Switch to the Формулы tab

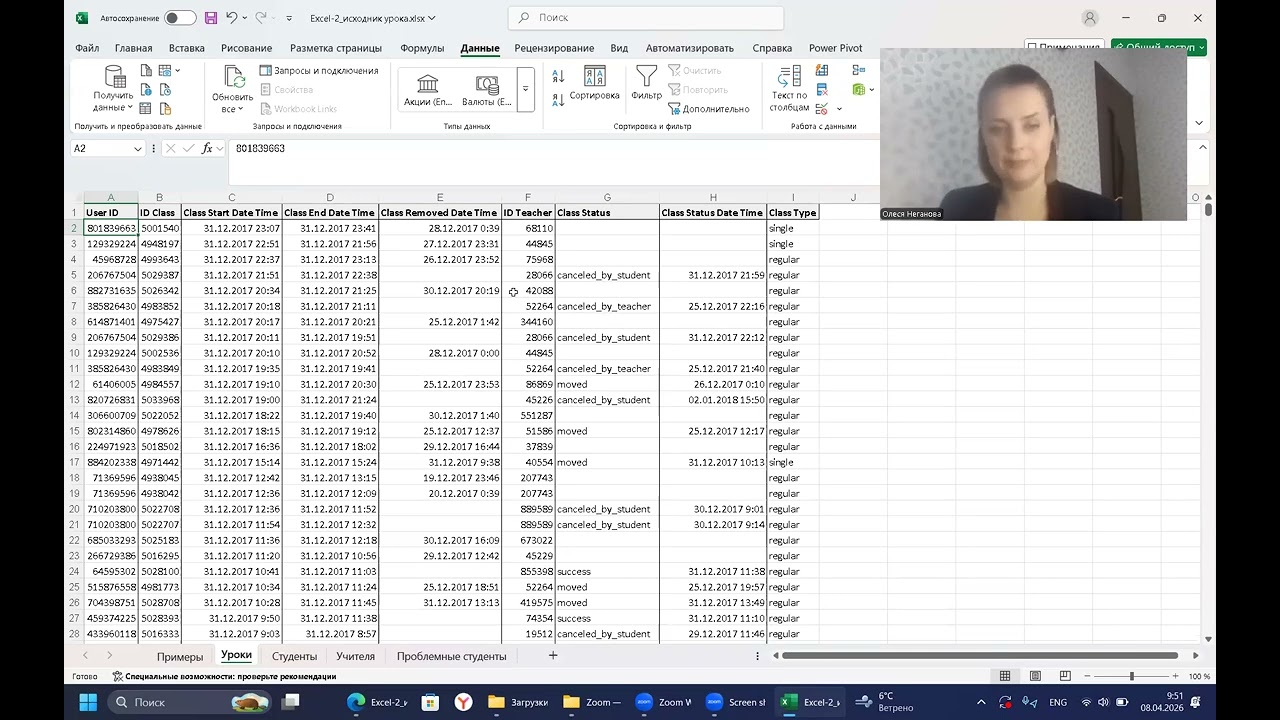tap(422, 48)
